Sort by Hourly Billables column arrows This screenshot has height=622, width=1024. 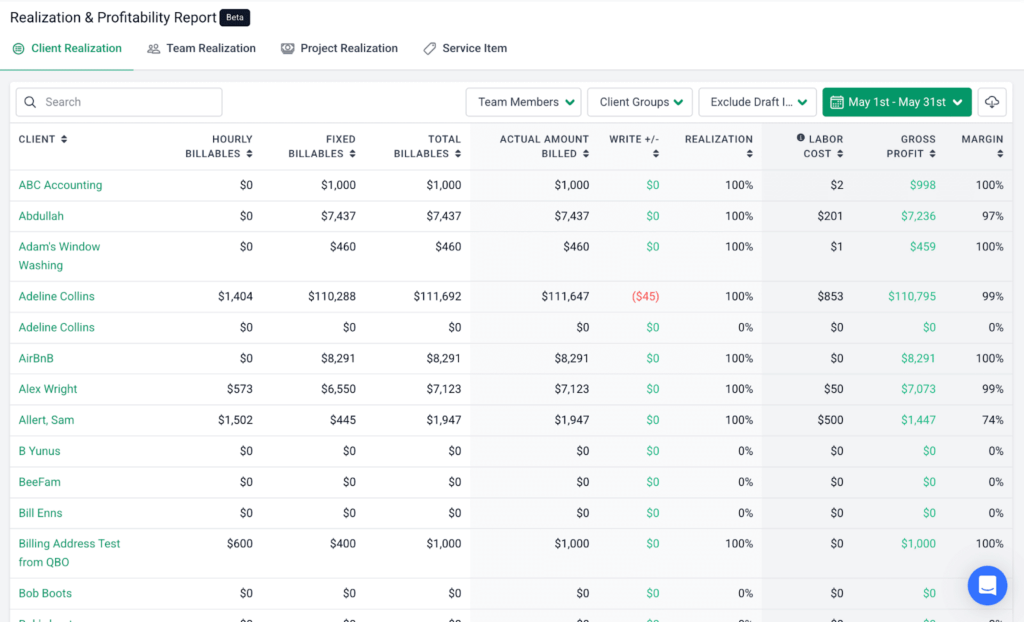pyautogui.click(x=249, y=154)
